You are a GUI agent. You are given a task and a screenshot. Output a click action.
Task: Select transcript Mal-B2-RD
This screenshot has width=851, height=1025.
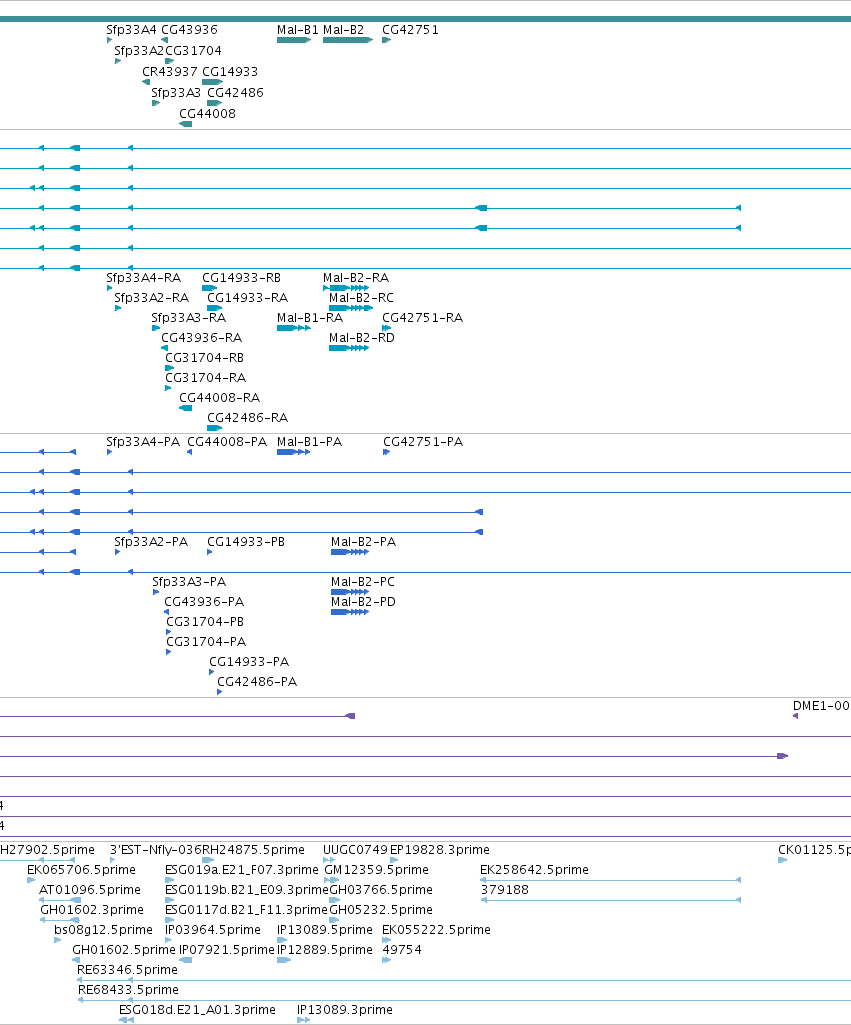[x=361, y=338]
